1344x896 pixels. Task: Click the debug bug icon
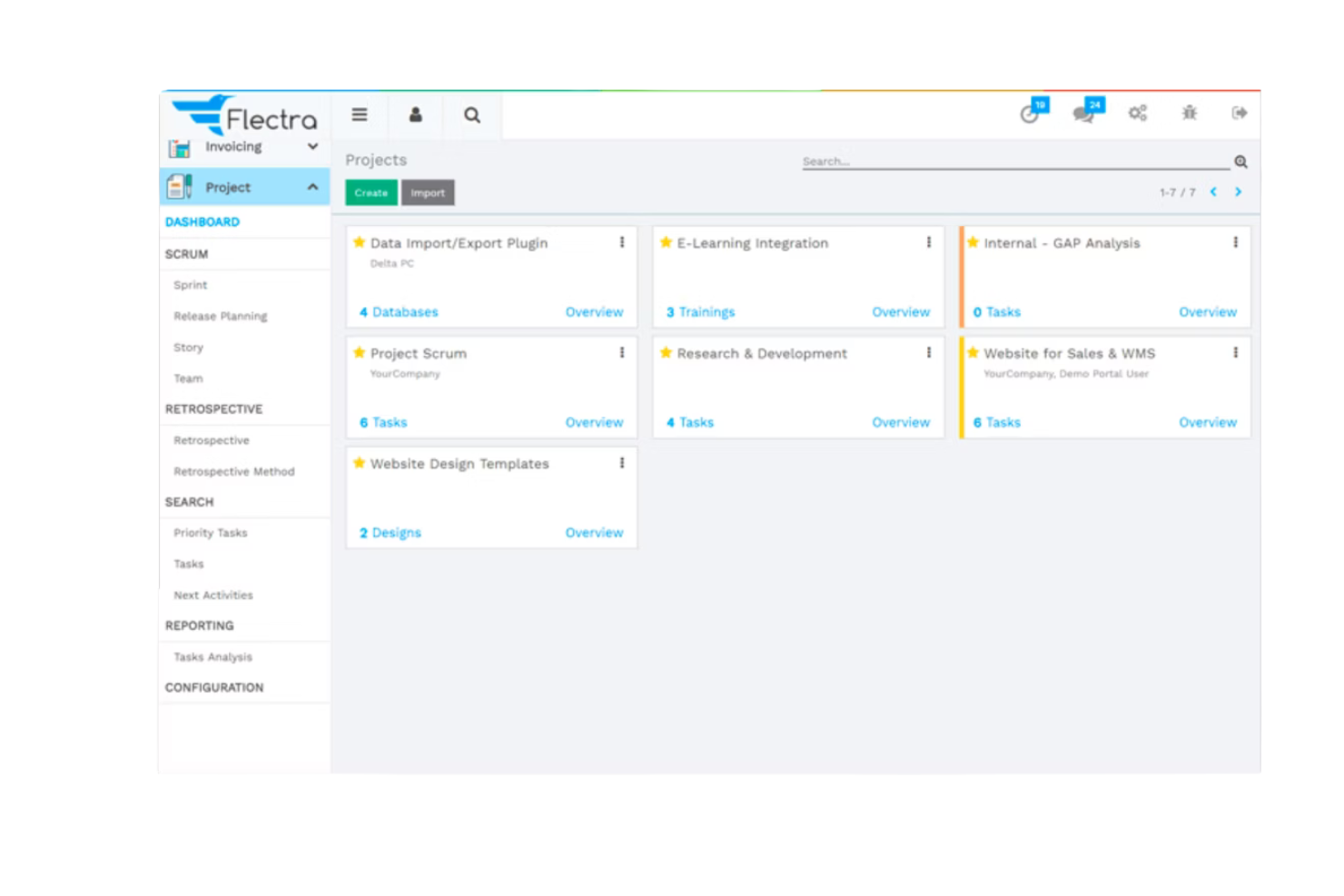(x=1190, y=113)
